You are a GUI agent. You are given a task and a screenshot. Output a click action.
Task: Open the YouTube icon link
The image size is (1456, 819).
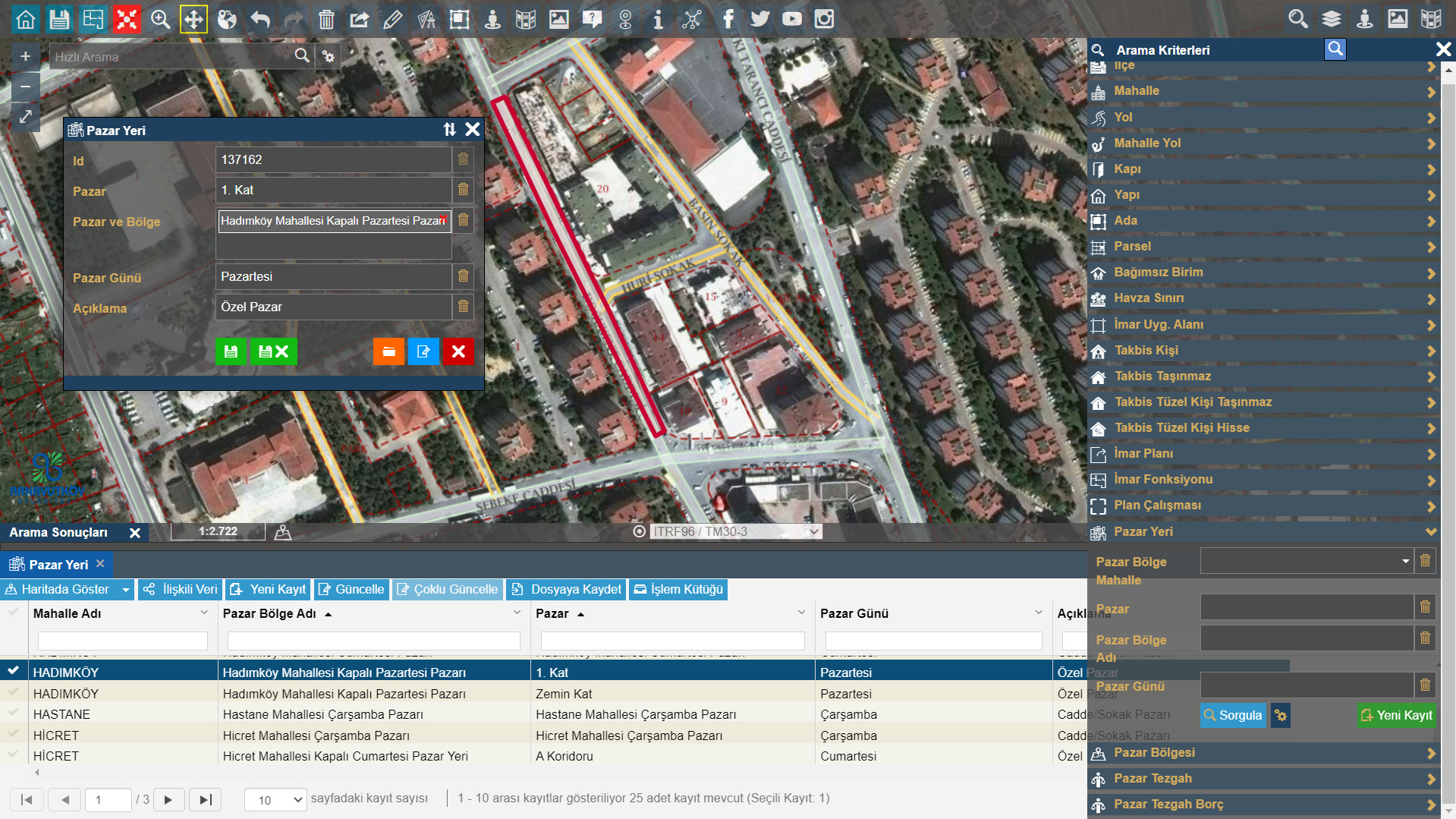791,19
